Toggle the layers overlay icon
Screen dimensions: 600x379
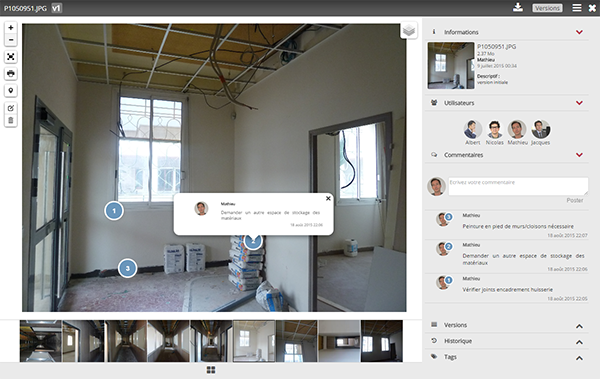[x=409, y=30]
